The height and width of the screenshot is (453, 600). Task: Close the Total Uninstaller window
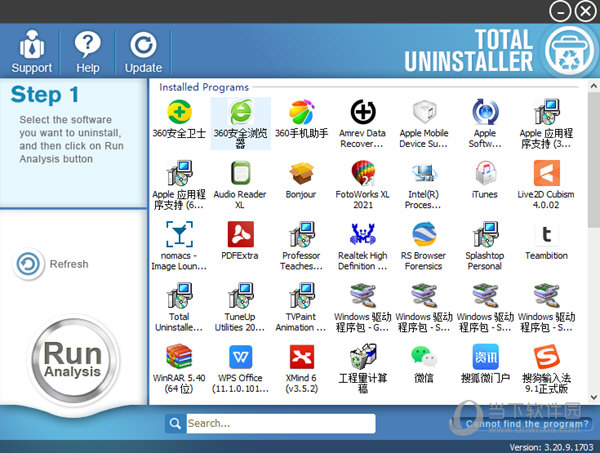tap(585, 11)
